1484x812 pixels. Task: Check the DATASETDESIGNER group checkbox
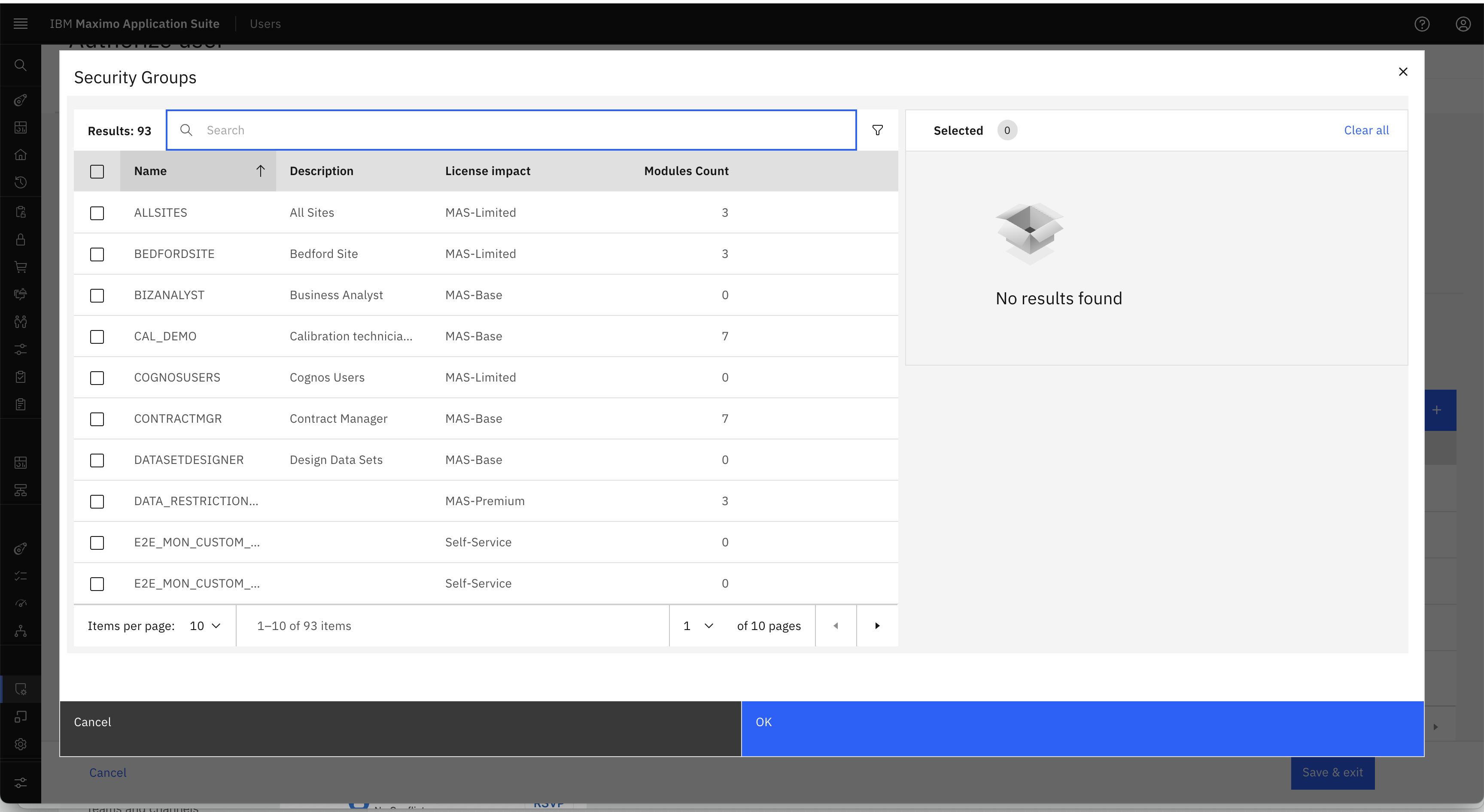click(97, 460)
